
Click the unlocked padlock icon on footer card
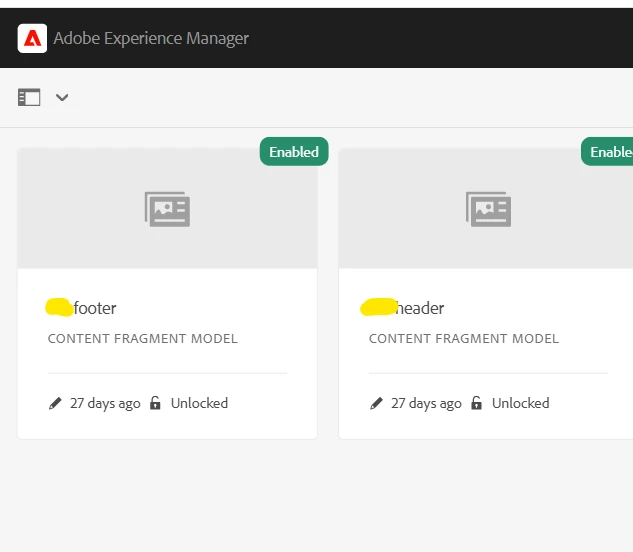pos(155,403)
